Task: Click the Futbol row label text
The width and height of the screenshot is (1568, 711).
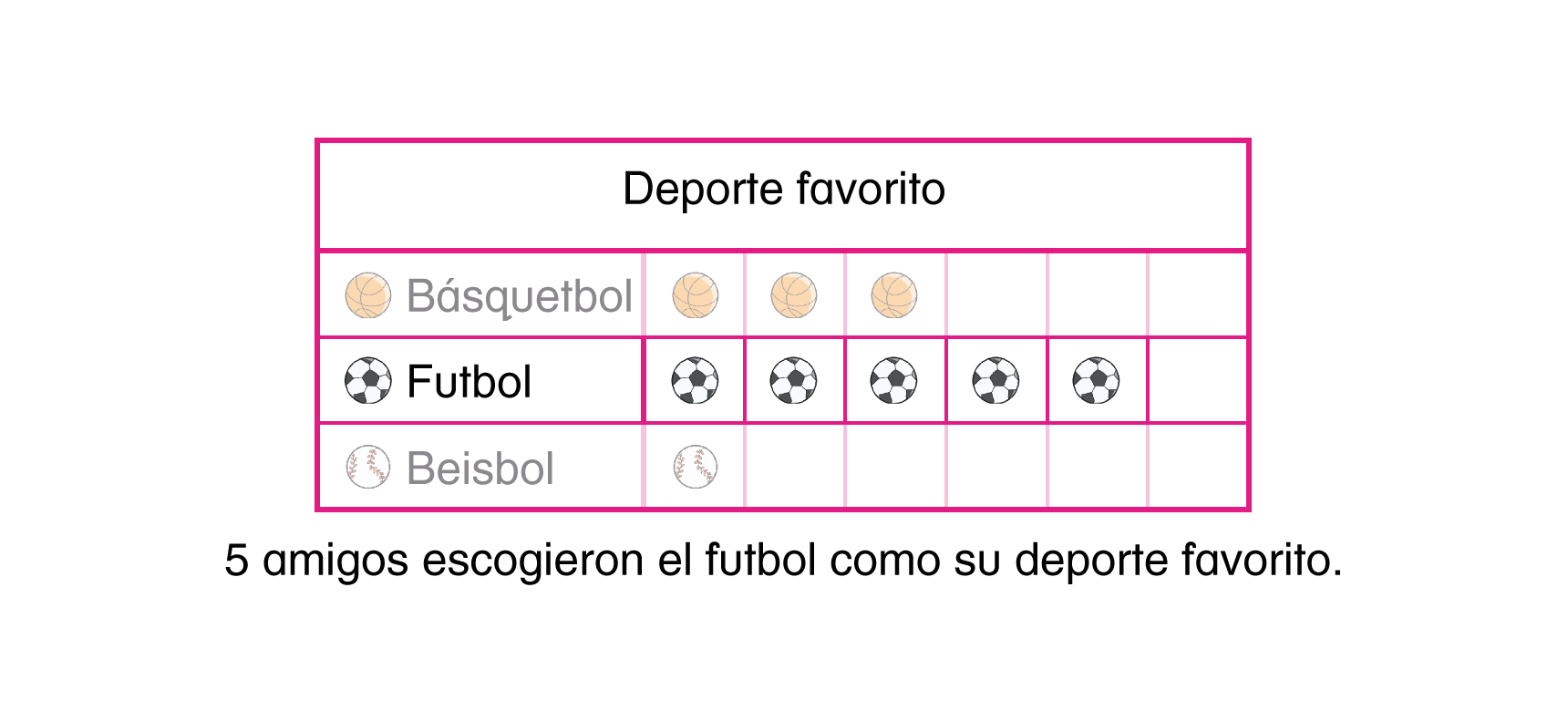Action: [469, 382]
